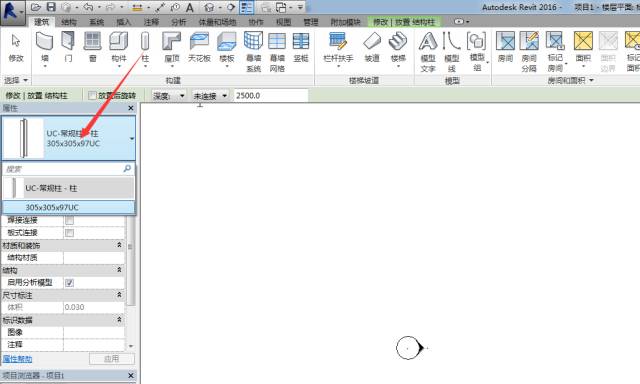
Task: Click the Switch Windows icon in quick access
Action: pyautogui.click(x=281, y=7)
